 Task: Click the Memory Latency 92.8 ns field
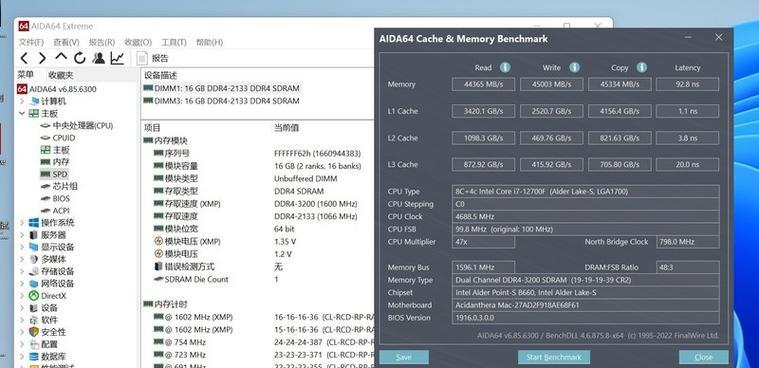tap(687, 84)
